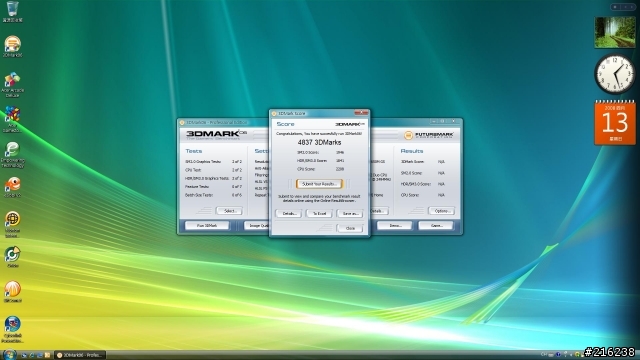This screenshot has width=640, height=360.
Task: Click Demo button in 3DMark06 window
Action: pos(395,225)
